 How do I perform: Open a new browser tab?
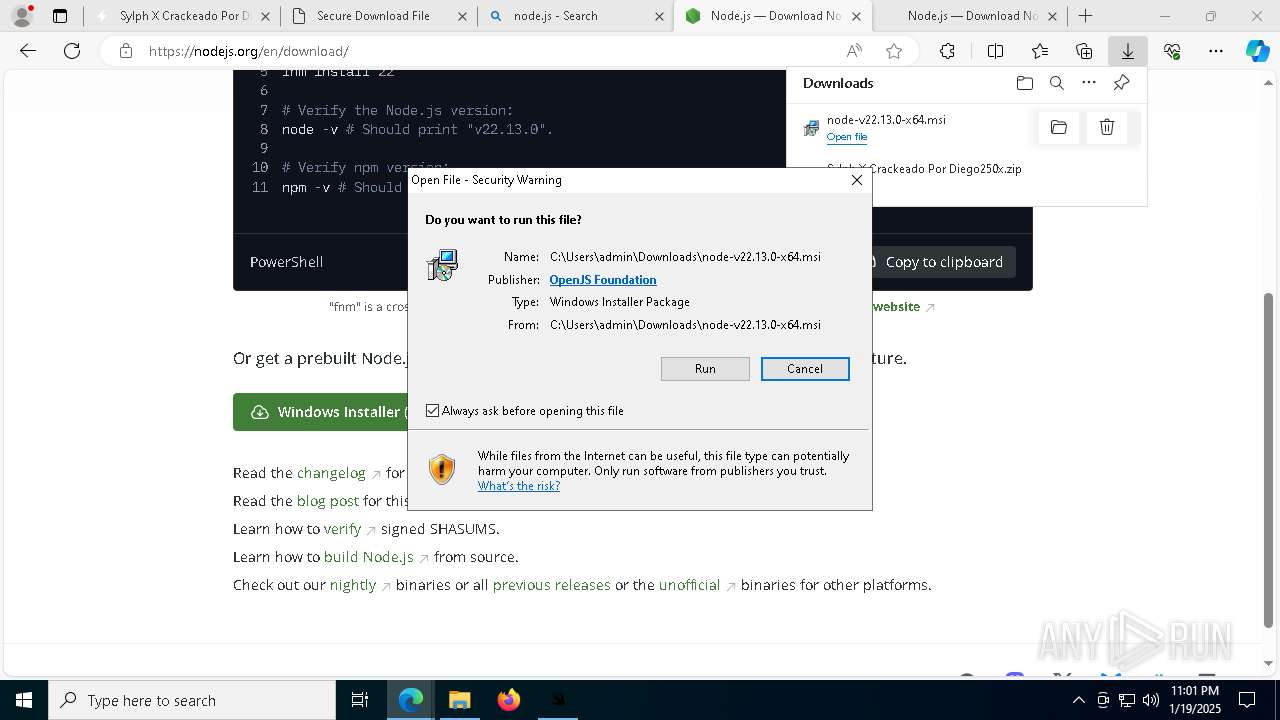[1085, 16]
